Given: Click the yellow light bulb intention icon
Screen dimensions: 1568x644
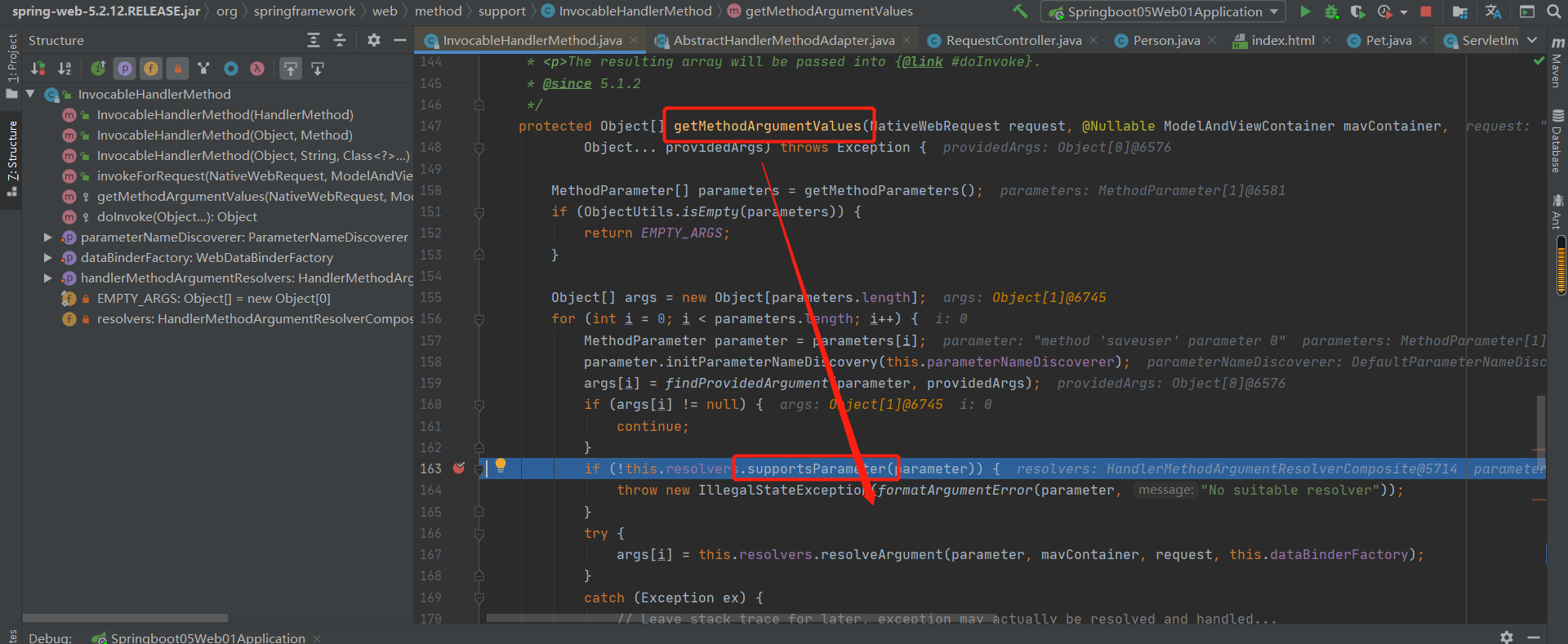Looking at the screenshot, I should 501,465.
